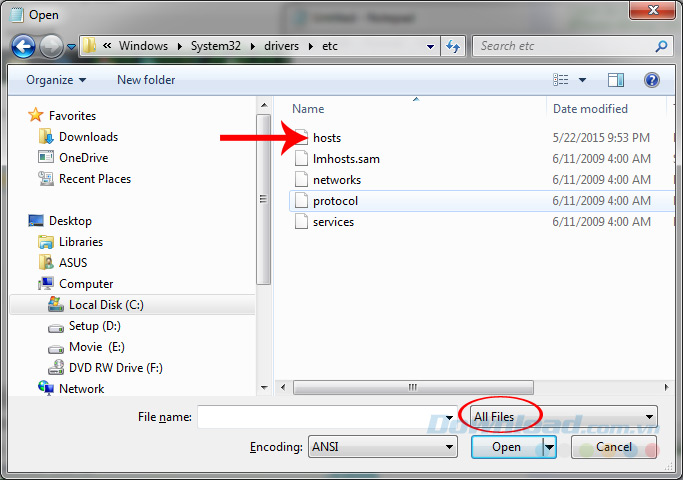Click the Recent Places icon
This screenshot has width=683, height=480.
coord(46,178)
